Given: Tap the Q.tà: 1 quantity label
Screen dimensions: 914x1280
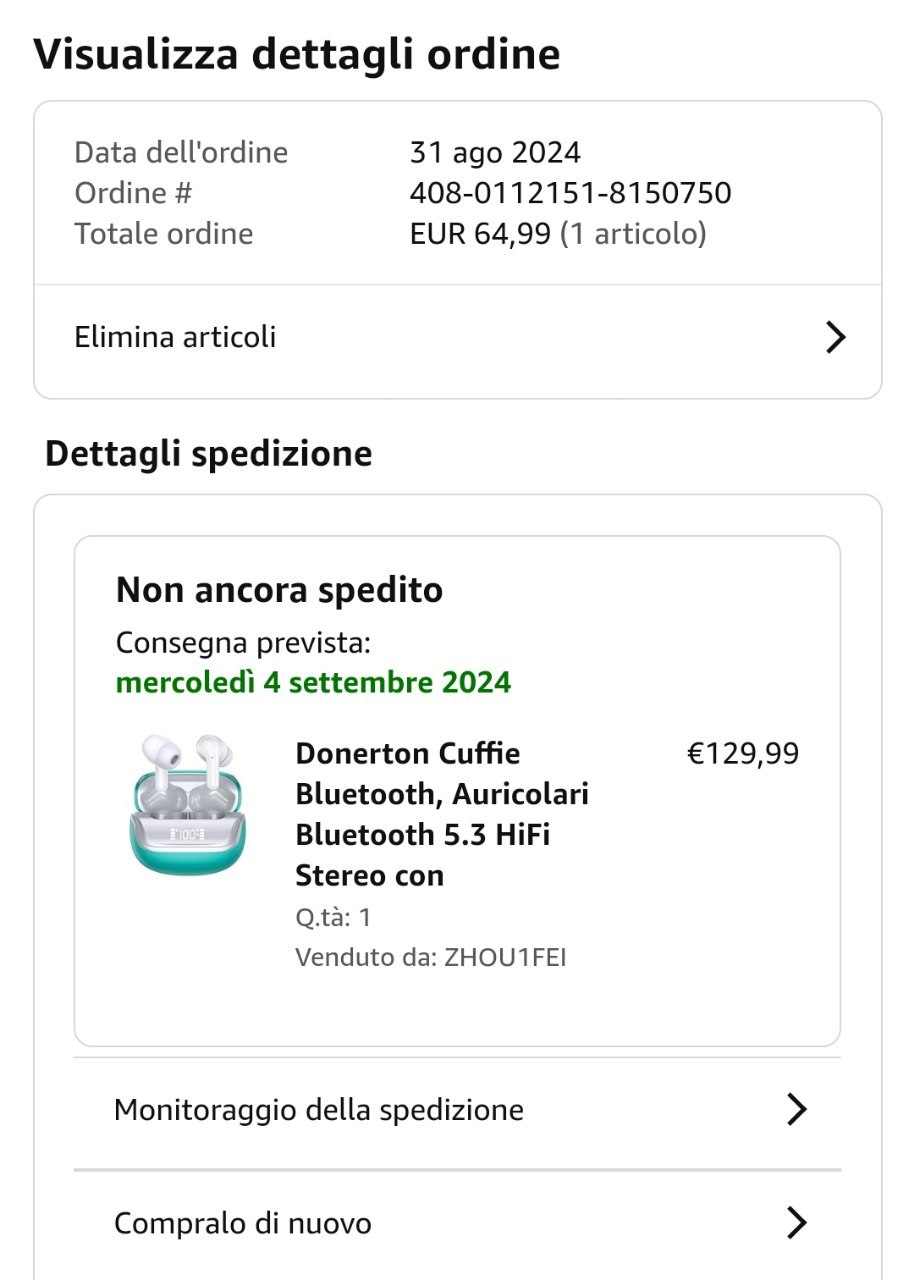Looking at the screenshot, I should coord(333,916).
